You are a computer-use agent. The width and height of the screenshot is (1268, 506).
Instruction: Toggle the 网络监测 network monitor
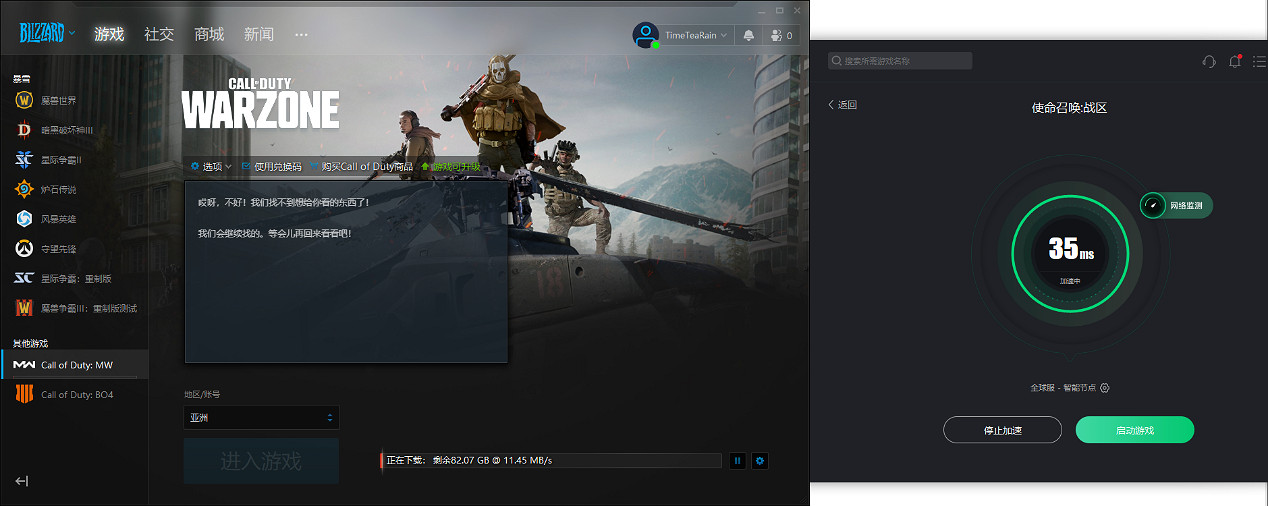tap(1177, 206)
